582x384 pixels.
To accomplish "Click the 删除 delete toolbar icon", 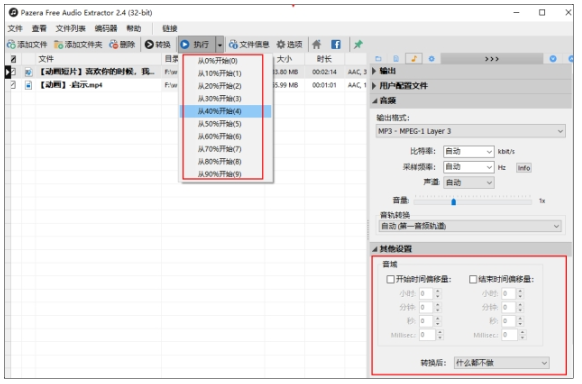I will pyautogui.click(x=114, y=45).
